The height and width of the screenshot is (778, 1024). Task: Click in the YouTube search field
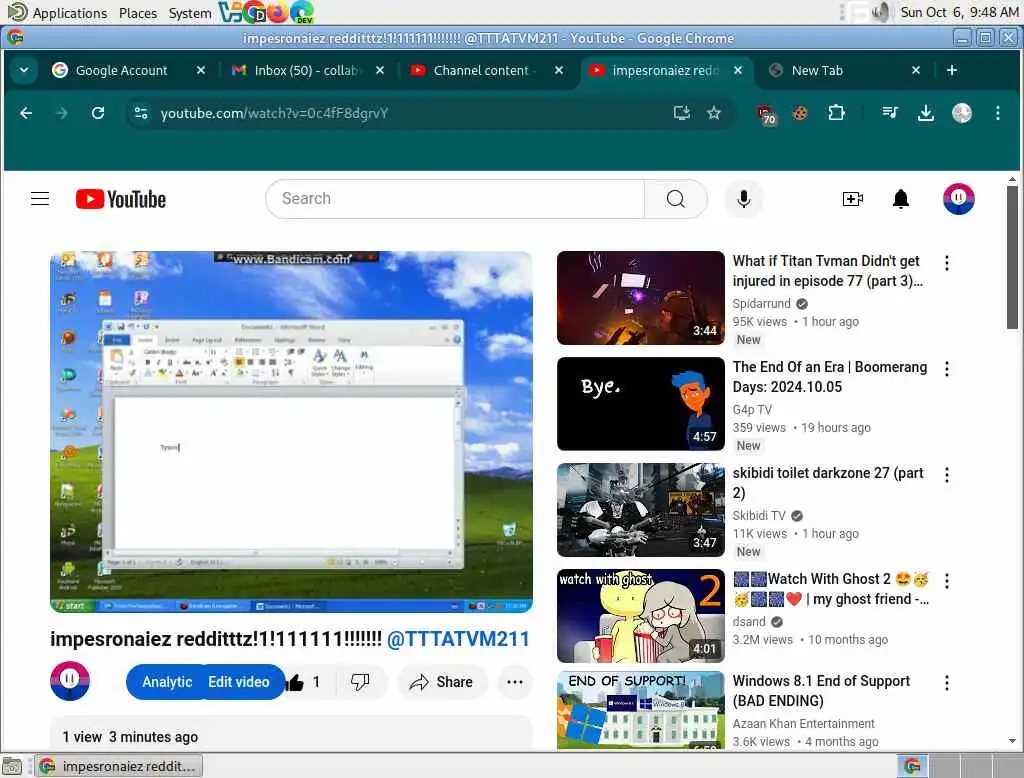(x=455, y=199)
